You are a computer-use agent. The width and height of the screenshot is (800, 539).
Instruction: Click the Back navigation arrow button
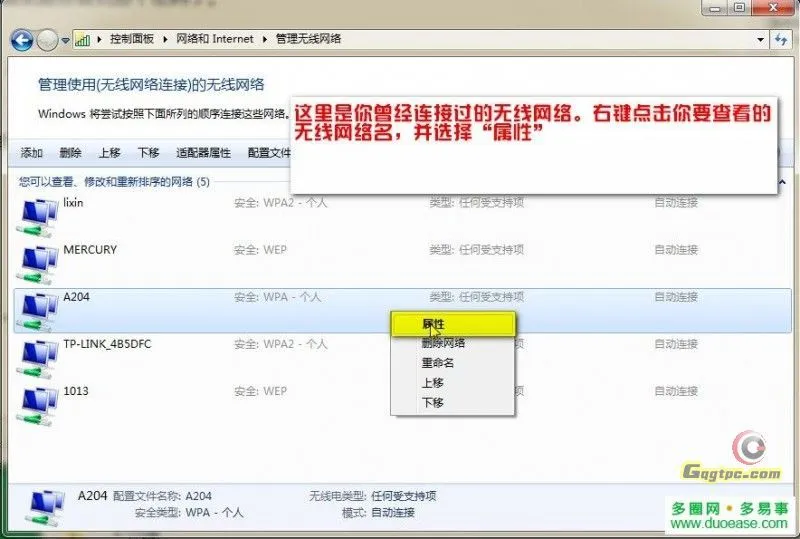pyautogui.click(x=22, y=40)
